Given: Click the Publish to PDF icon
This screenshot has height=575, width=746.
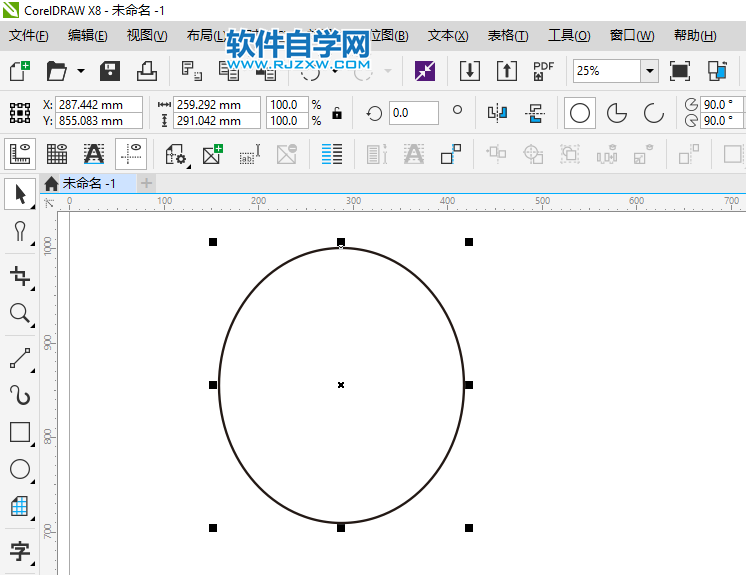Looking at the screenshot, I should pyautogui.click(x=543, y=71).
